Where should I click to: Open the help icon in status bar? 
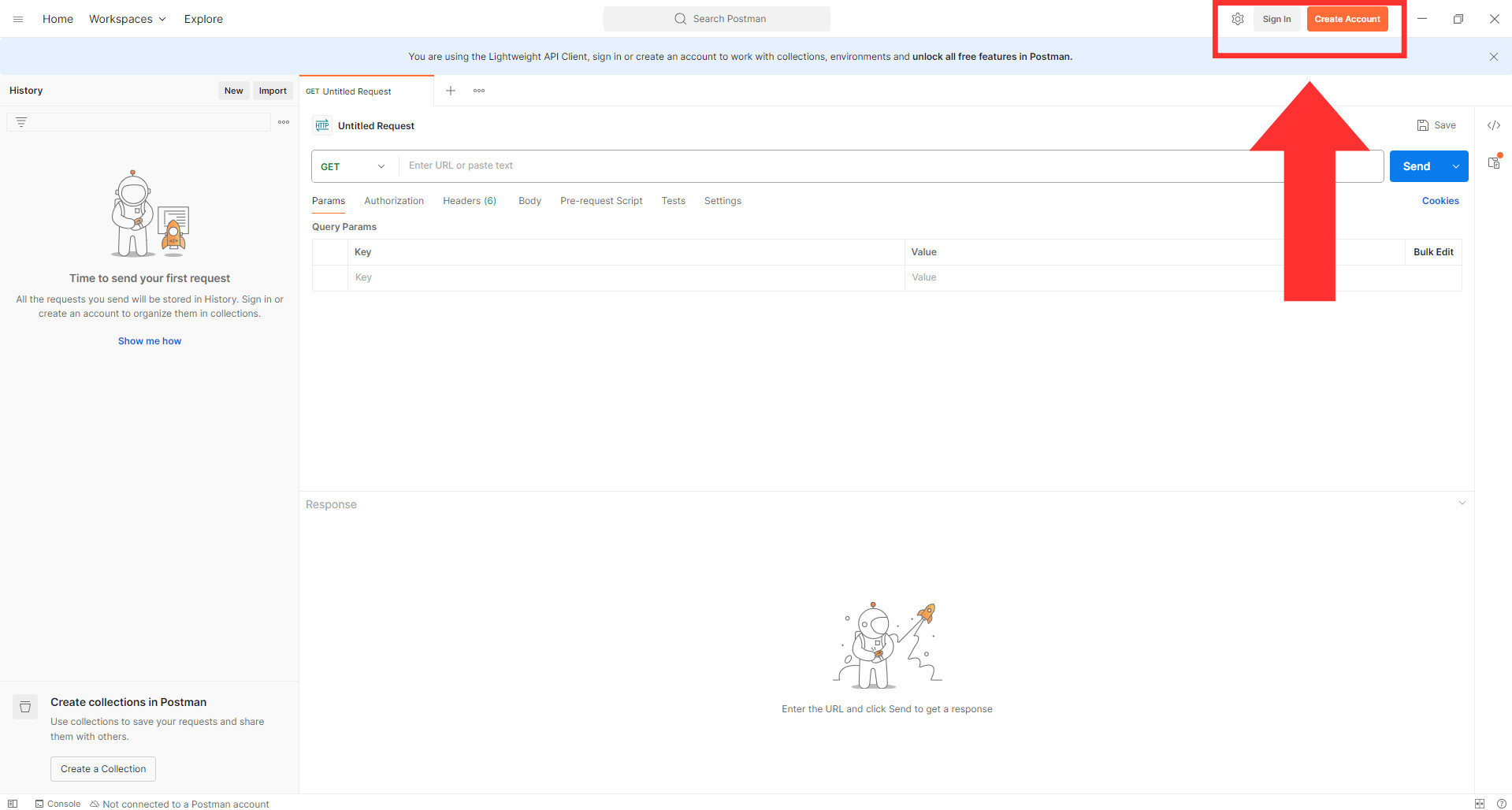tap(1501, 804)
